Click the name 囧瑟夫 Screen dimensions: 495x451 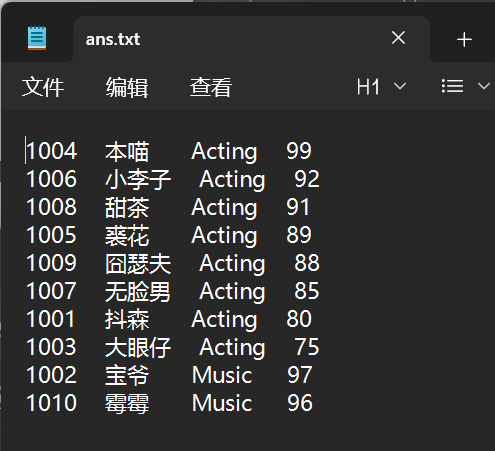pyautogui.click(x=138, y=263)
